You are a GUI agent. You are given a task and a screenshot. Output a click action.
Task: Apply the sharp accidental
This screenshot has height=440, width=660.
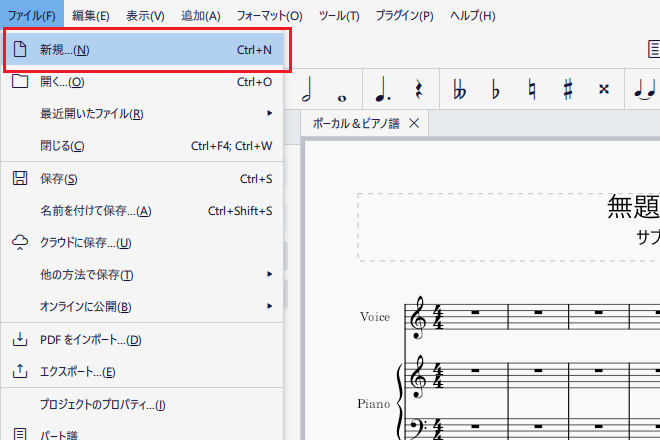568,89
